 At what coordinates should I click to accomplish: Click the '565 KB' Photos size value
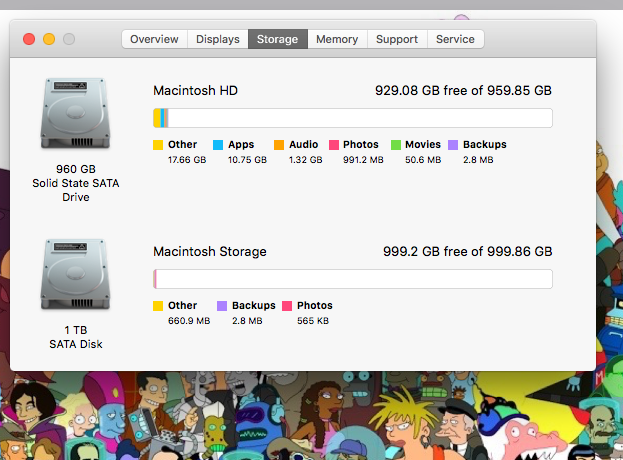(313, 321)
